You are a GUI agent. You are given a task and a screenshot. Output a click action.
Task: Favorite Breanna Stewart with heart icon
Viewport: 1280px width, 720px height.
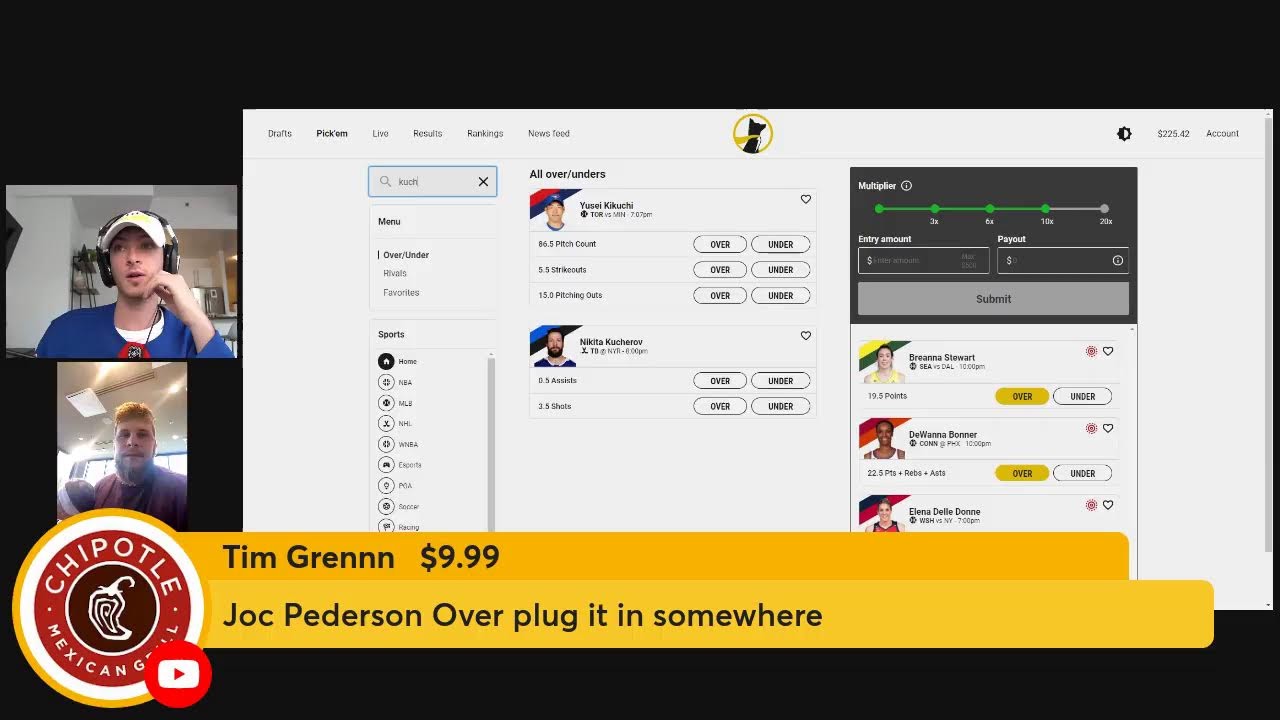coord(1108,351)
